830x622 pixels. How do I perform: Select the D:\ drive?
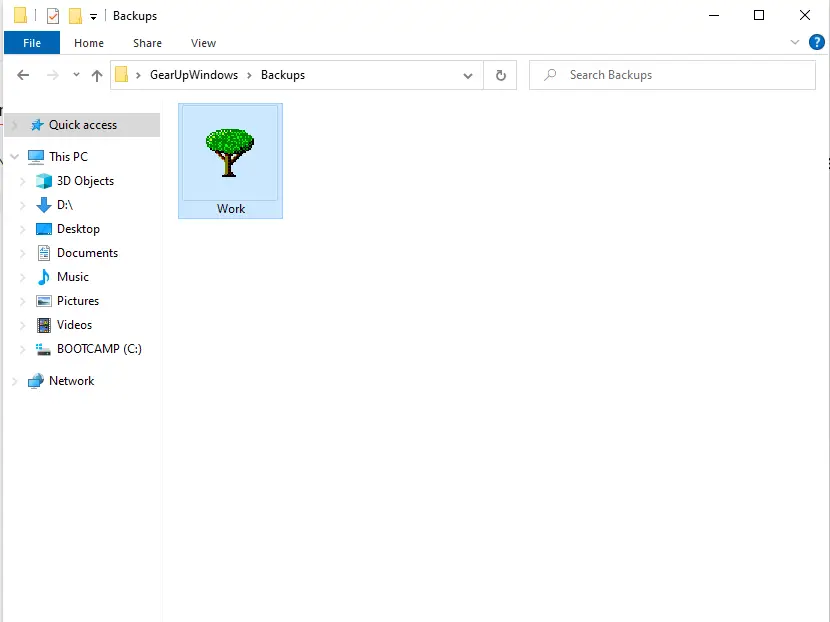pos(65,205)
